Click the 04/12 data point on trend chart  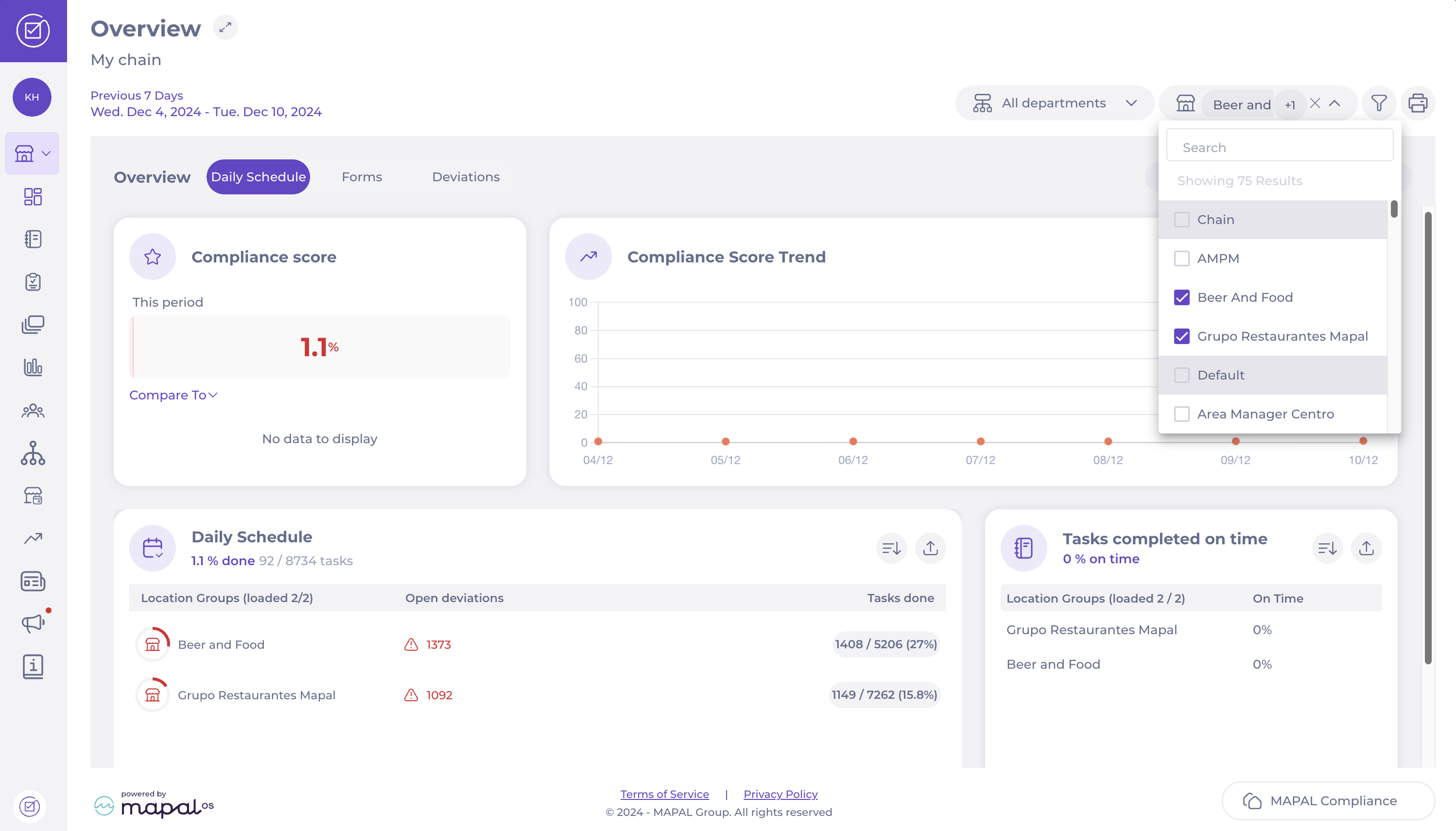tap(598, 441)
